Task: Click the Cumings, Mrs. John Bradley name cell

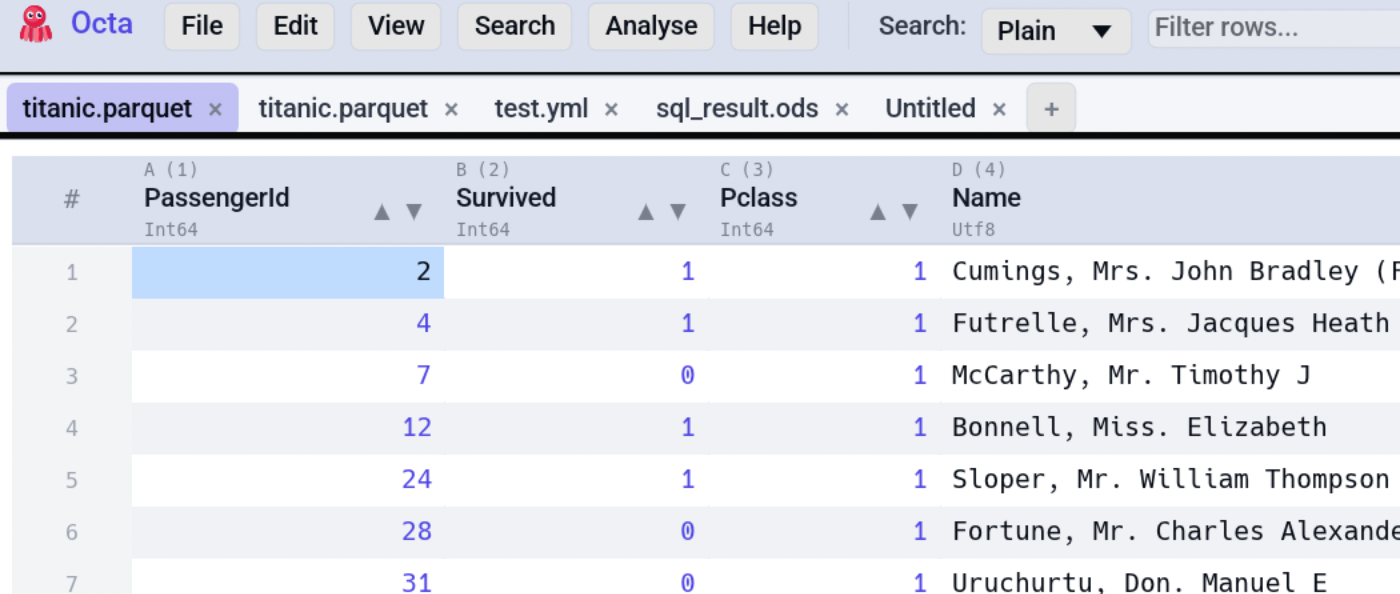Action: pyautogui.click(x=1170, y=272)
